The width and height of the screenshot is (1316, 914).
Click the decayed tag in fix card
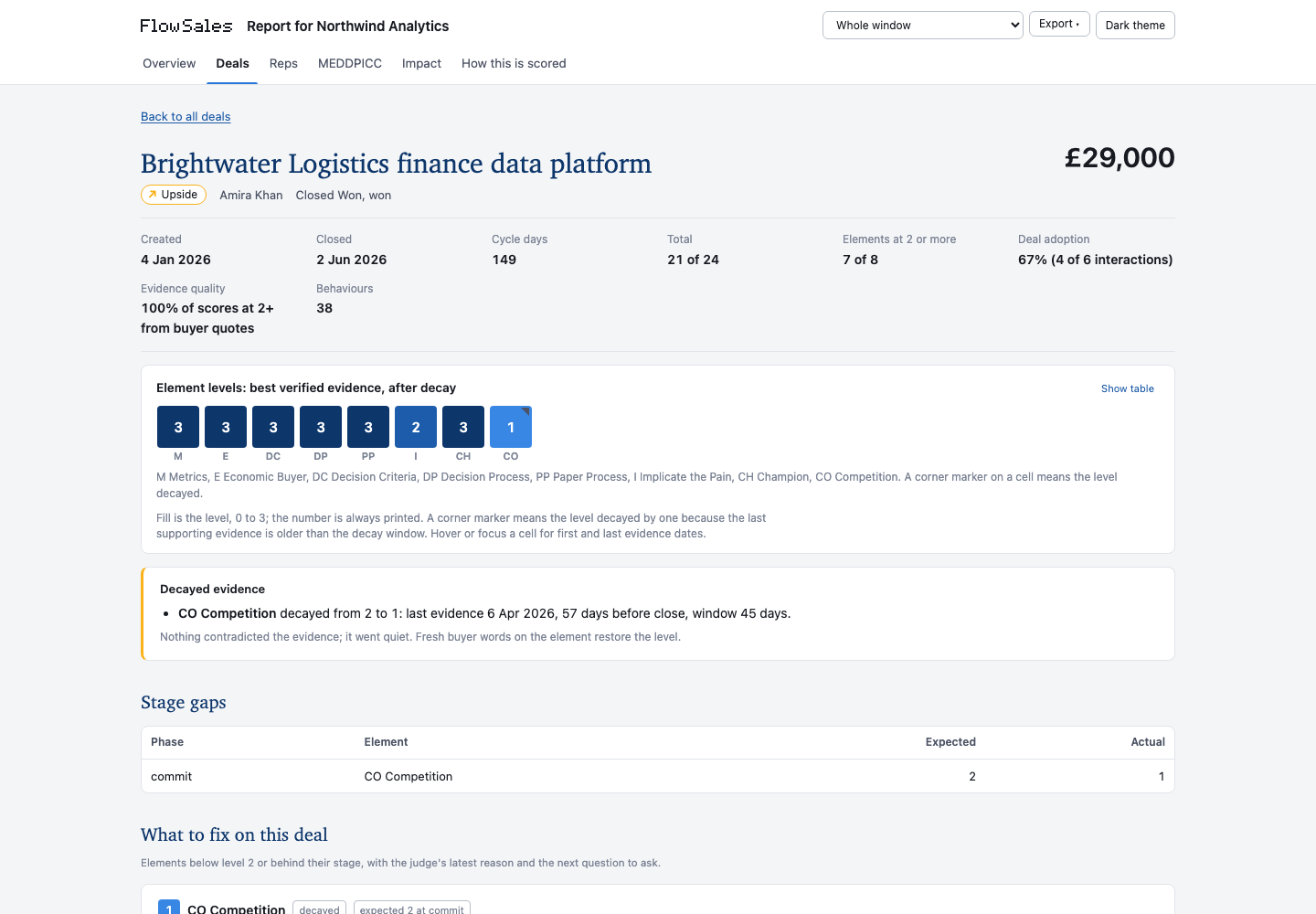coord(319,909)
